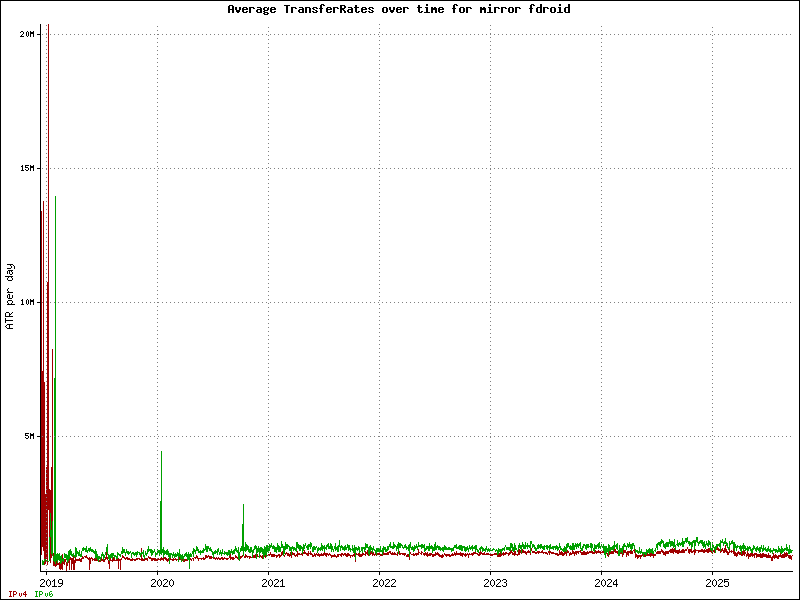
Task: Click the 2025 x-axis label
Action: pos(717,582)
